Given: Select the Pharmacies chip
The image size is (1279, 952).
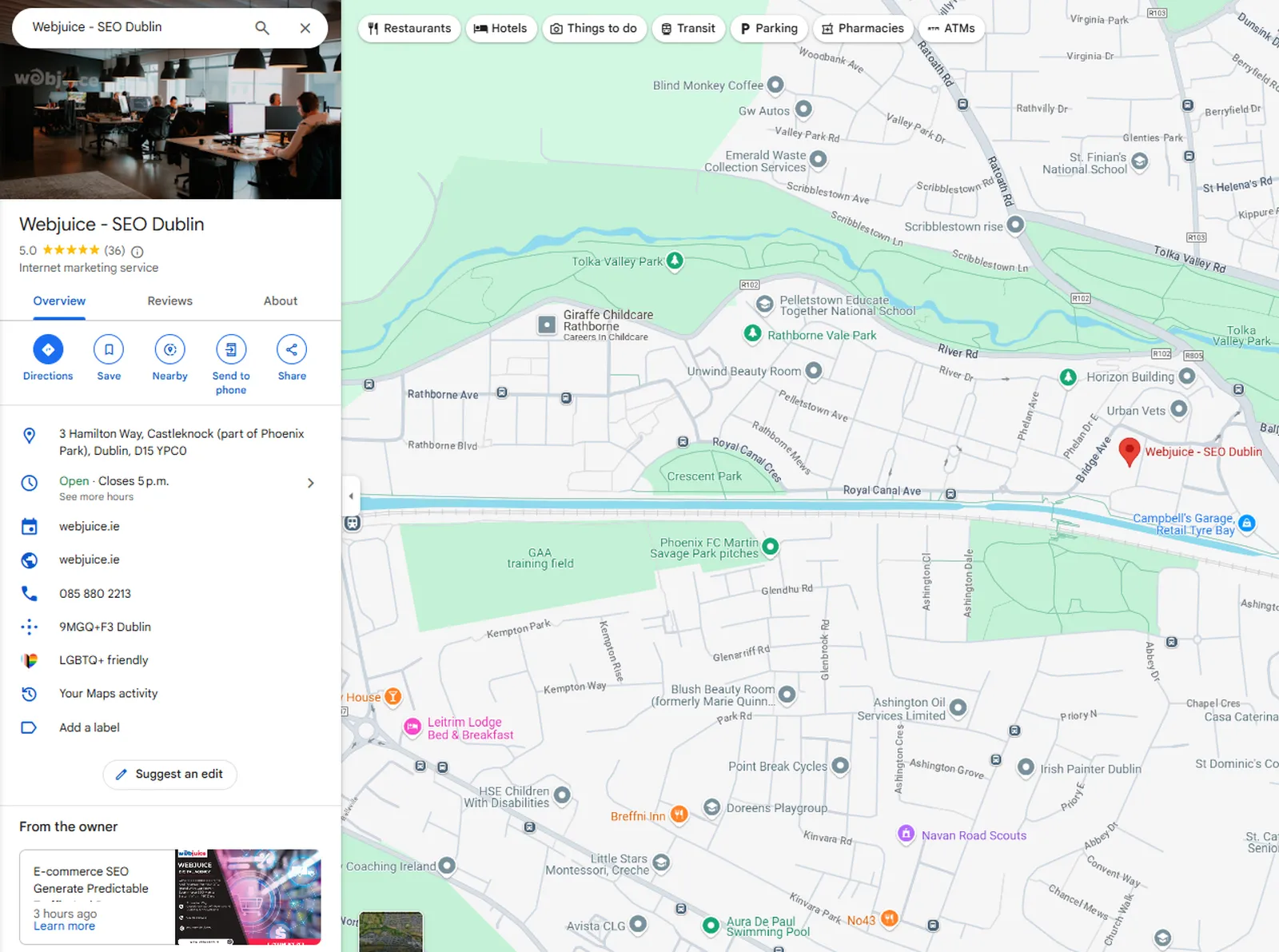Looking at the screenshot, I should 863,28.
